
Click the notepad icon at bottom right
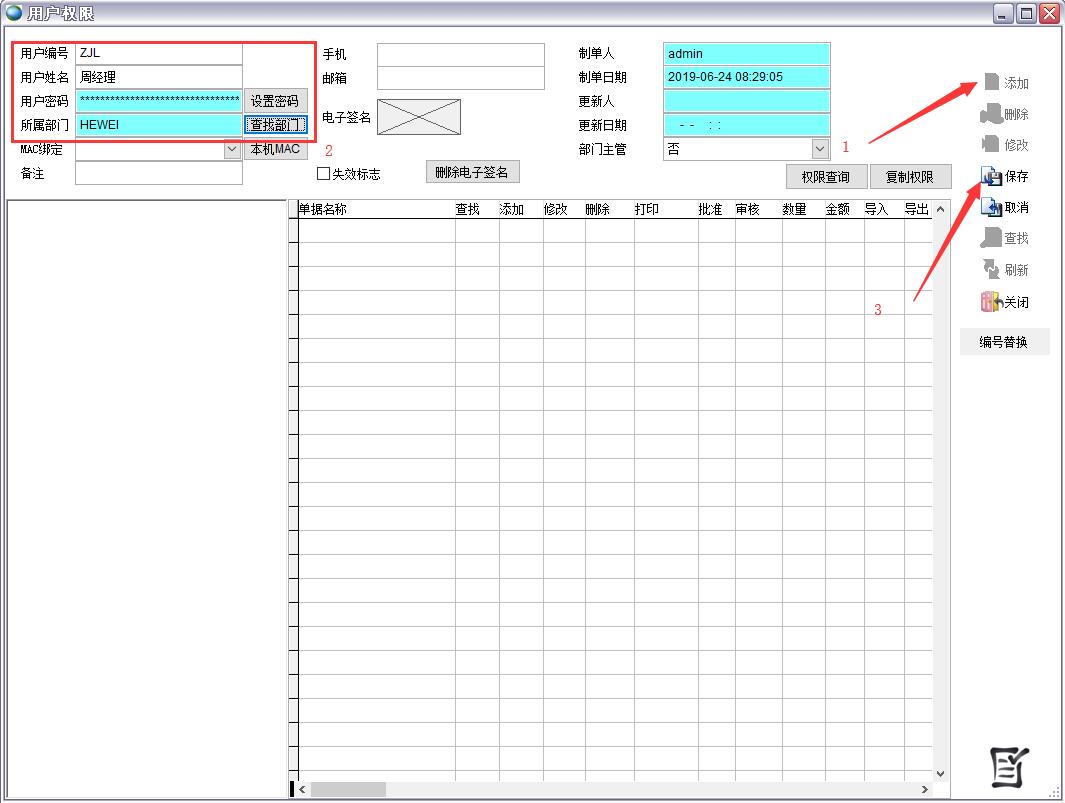(x=1008, y=766)
